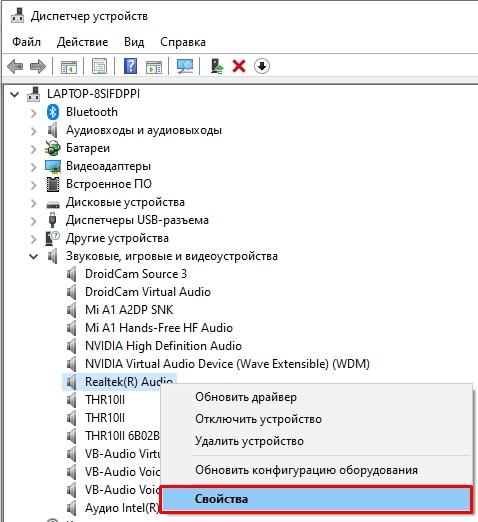The image size is (478, 522).
Task: Select the LAPTOP-8SIFDPPI computer name
Action: point(93,94)
